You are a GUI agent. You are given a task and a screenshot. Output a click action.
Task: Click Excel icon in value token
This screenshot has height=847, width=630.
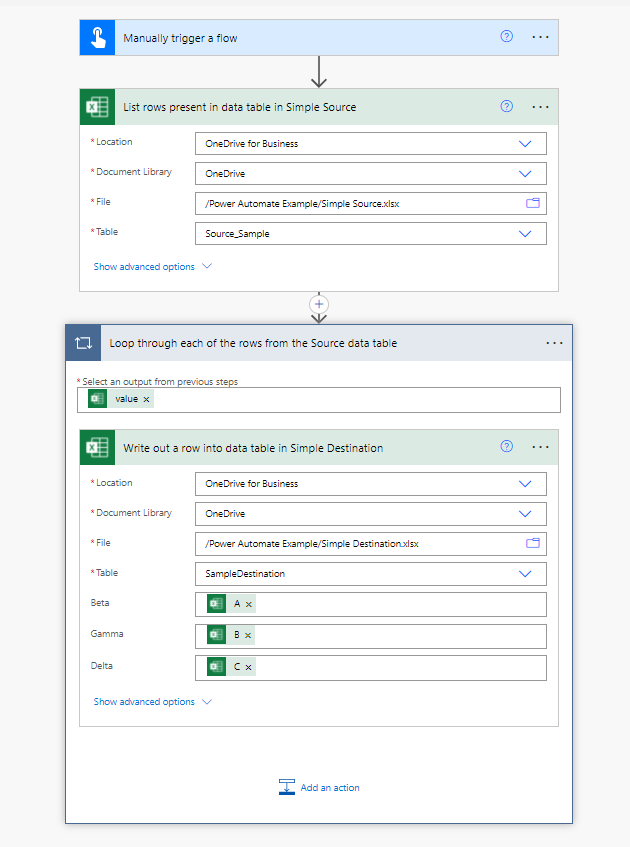tap(97, 399)
